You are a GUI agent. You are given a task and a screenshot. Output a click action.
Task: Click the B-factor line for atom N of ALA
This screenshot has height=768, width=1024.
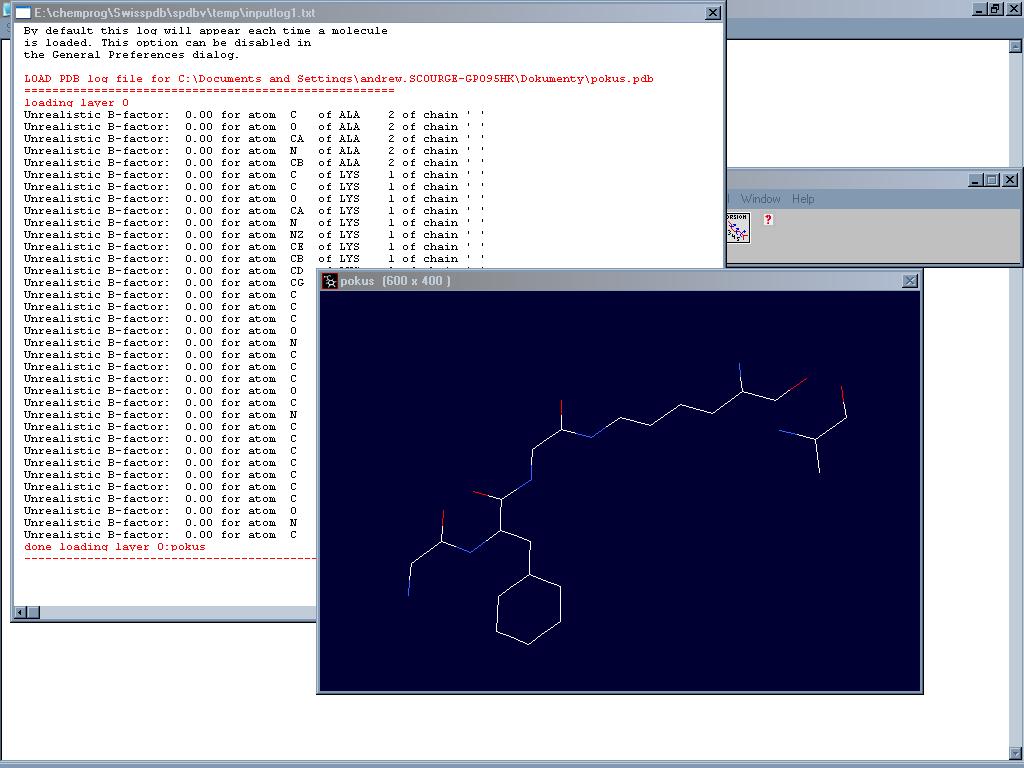254,151
